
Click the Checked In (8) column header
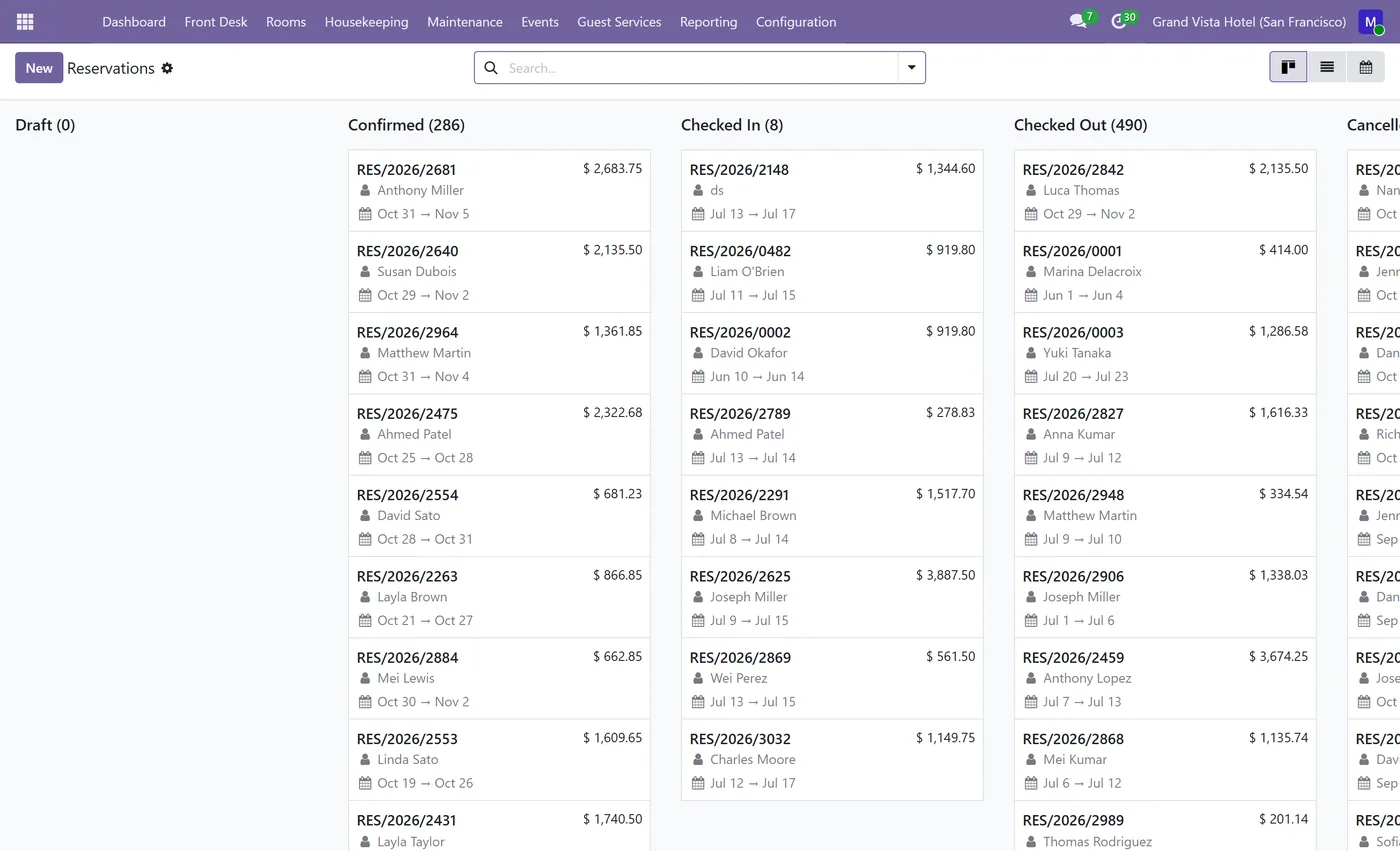tap(732, 125)
